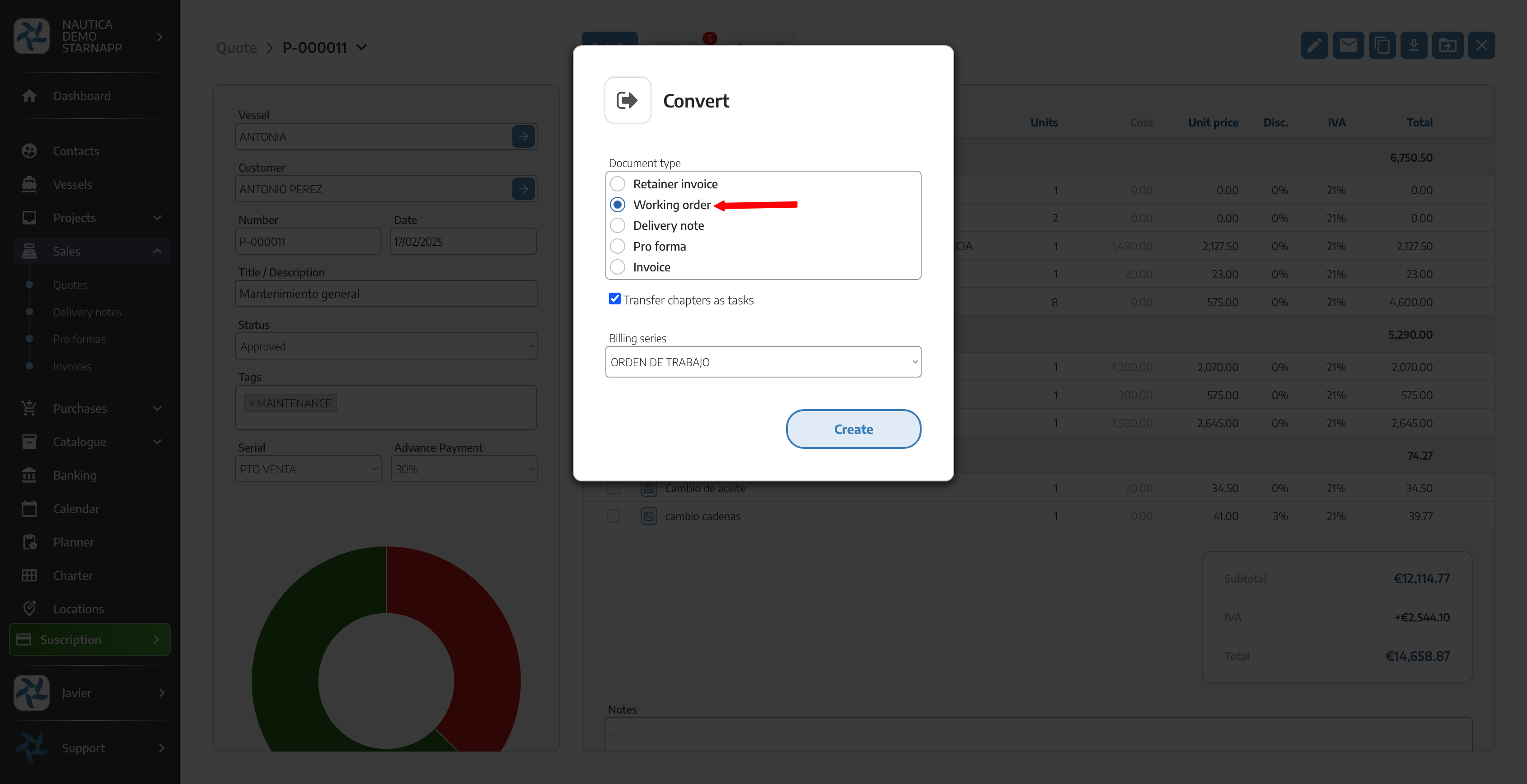Click the Nautica Demo Starnapp logo
Screen dimensions: 1527x784
click(x=32, y=36)
